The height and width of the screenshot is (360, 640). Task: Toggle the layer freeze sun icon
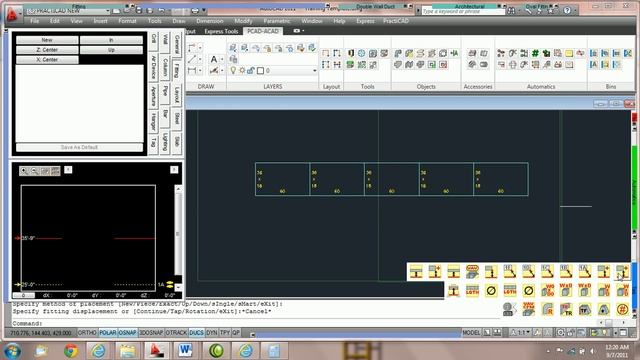point(242,71)
